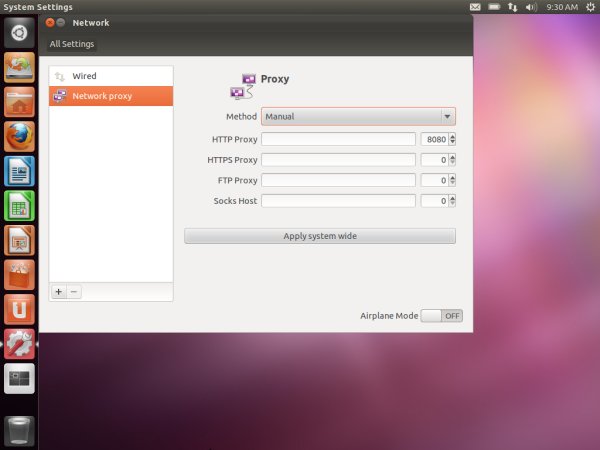This screenshot has width=600, height=450.
Task: Open the network connection indicator
Action: (512, 7)
